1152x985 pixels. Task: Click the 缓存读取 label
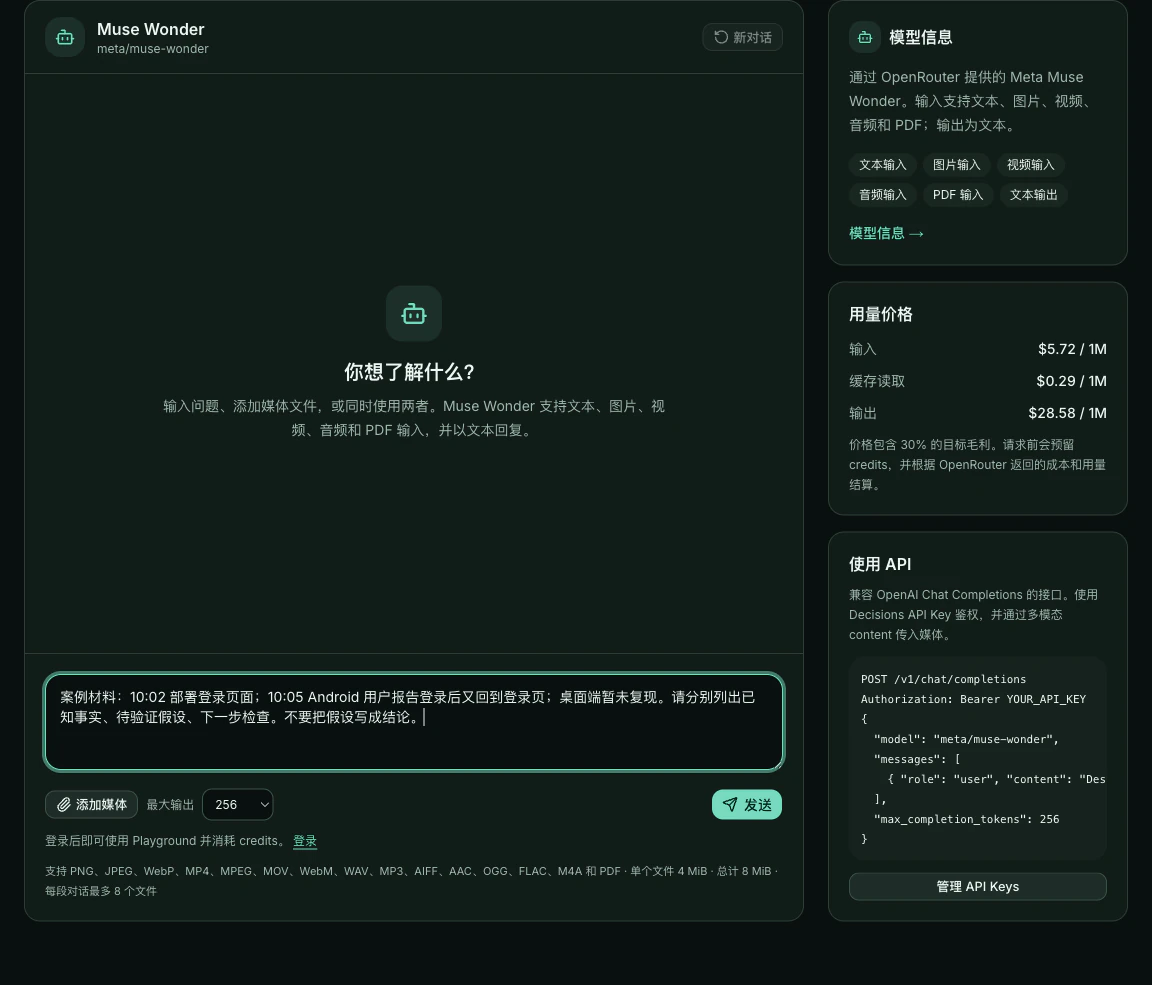pyautogui.click(x=876, y=381)
